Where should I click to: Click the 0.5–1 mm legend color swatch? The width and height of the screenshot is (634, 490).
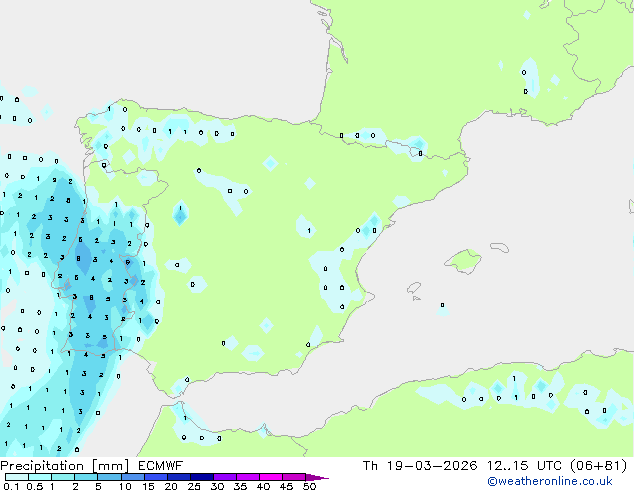pyautogui.click(x=40, y=477)
